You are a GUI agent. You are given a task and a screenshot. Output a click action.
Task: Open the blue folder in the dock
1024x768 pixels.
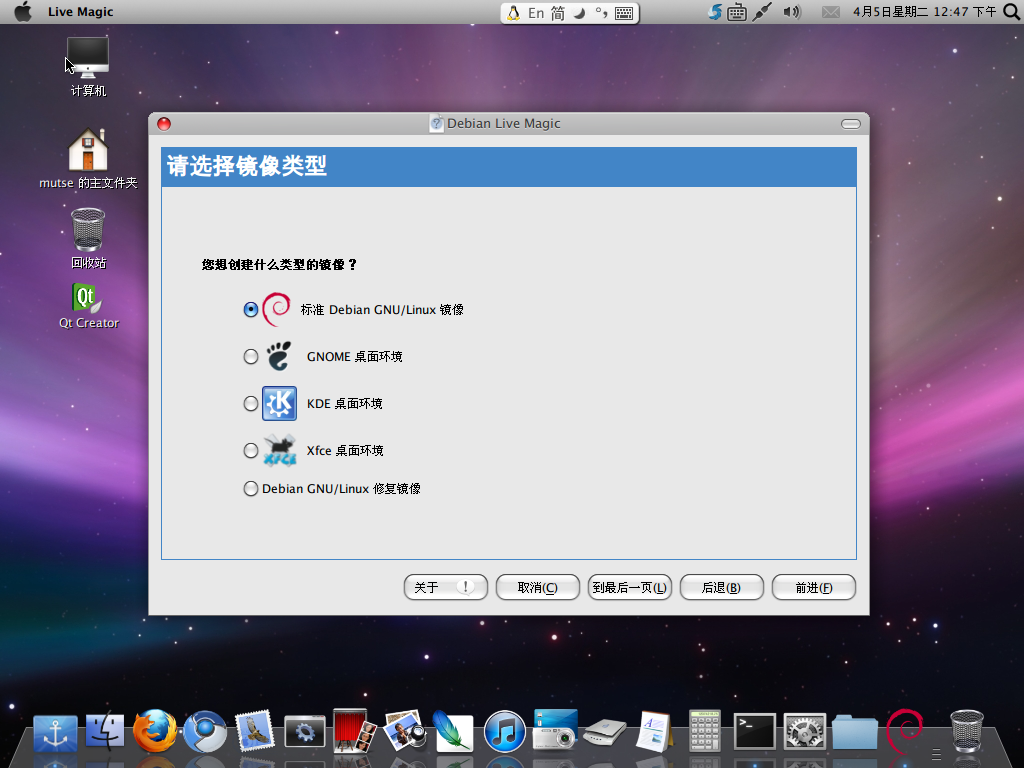(854, 733)
